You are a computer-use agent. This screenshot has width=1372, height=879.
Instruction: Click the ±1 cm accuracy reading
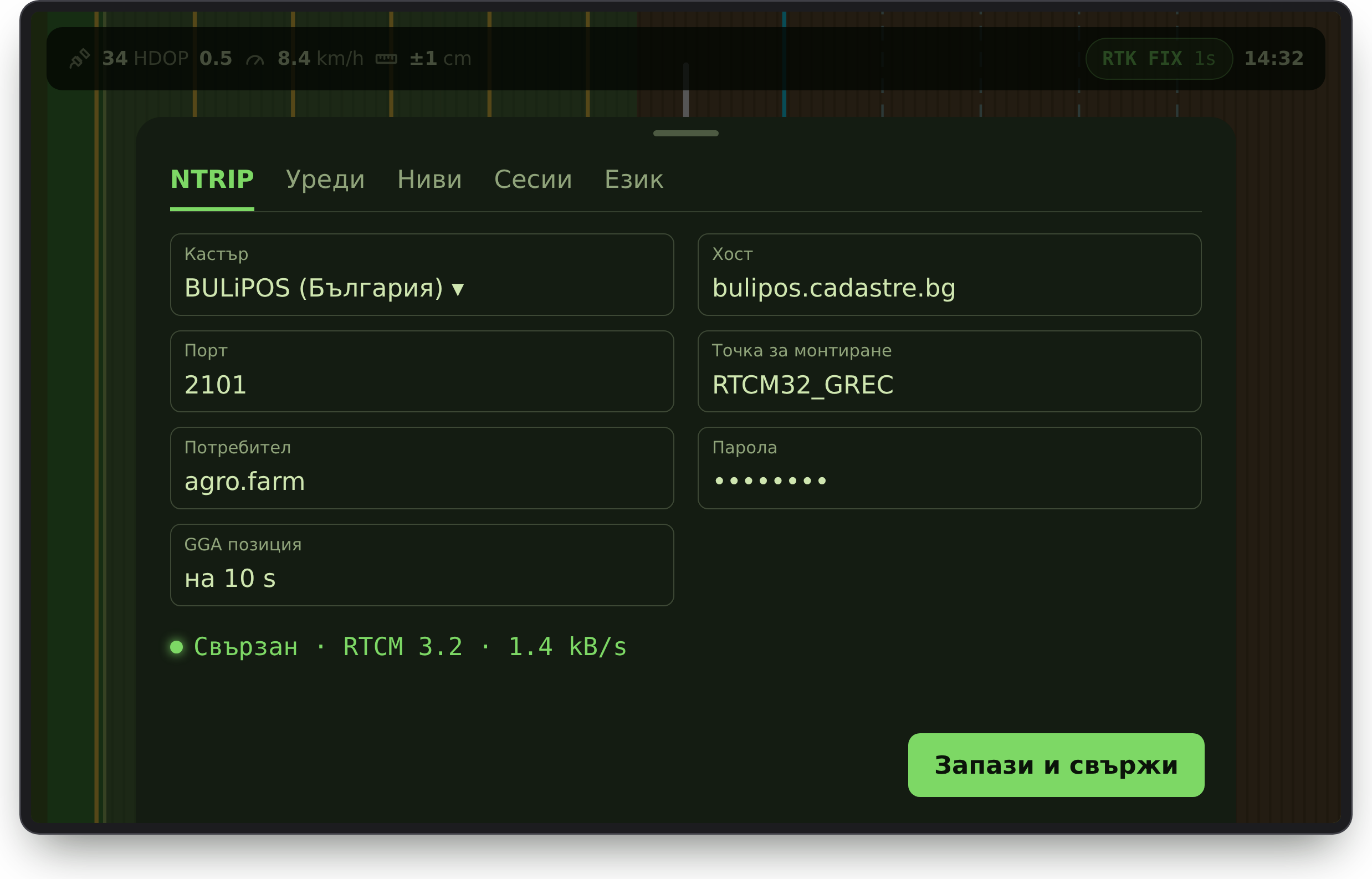coord(441,58)
